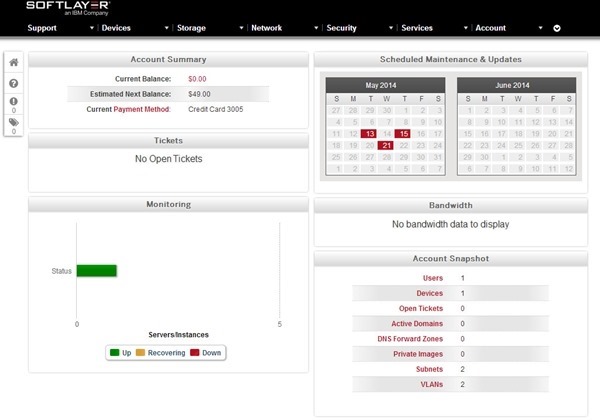Open the Account menu
The image size is (600, 420).
pyautogui.click(x=491, y=28)
